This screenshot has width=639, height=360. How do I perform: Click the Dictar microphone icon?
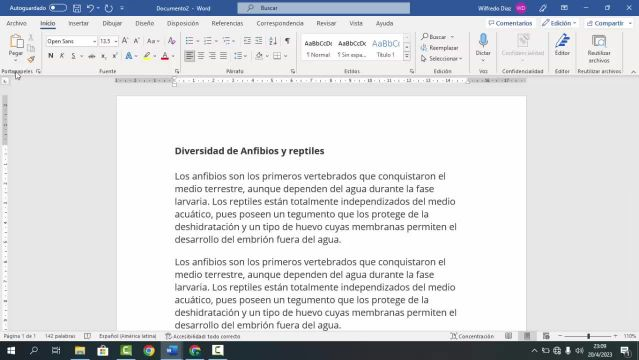tap(483, 41)
